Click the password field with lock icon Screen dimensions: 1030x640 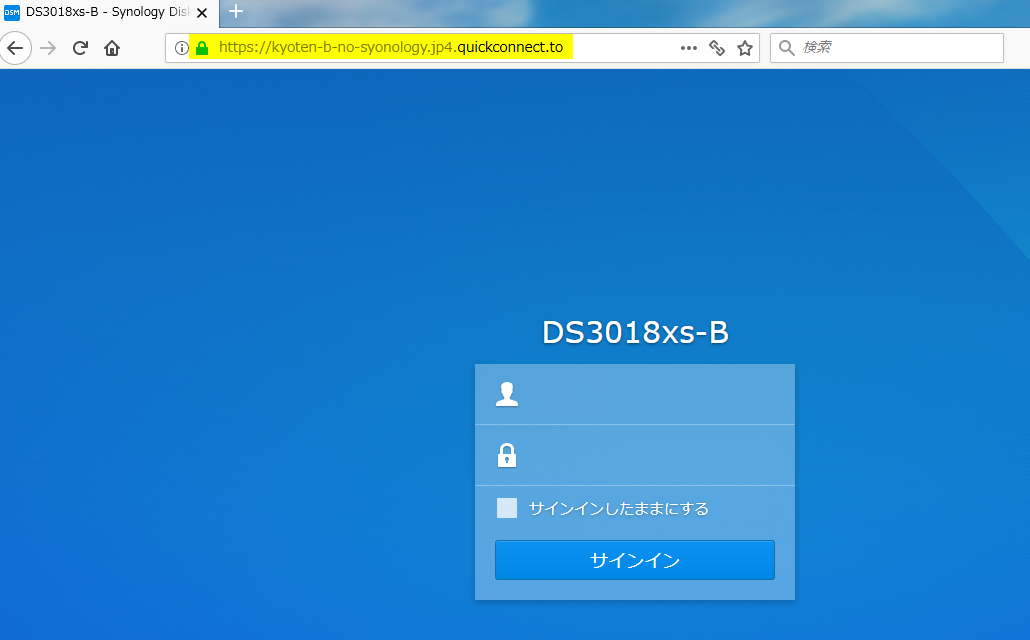coord(635,455)
